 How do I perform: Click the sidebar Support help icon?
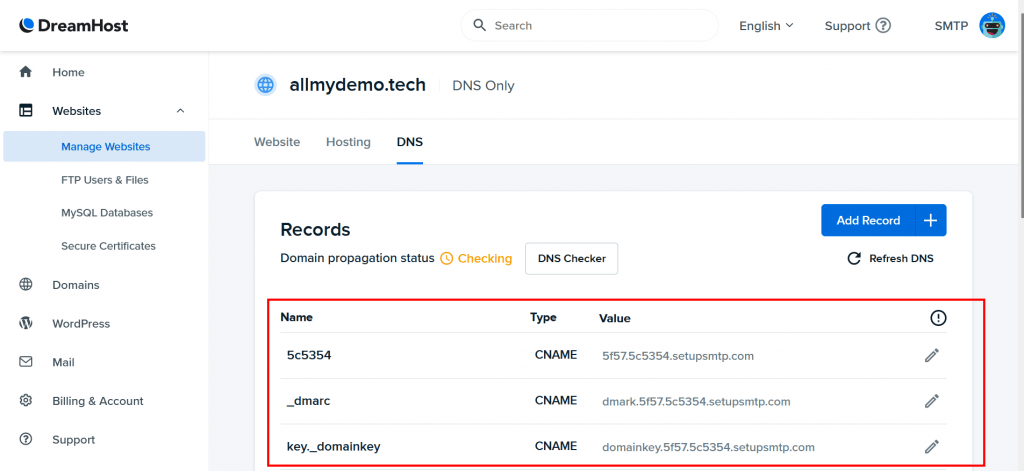pos(25,439)
